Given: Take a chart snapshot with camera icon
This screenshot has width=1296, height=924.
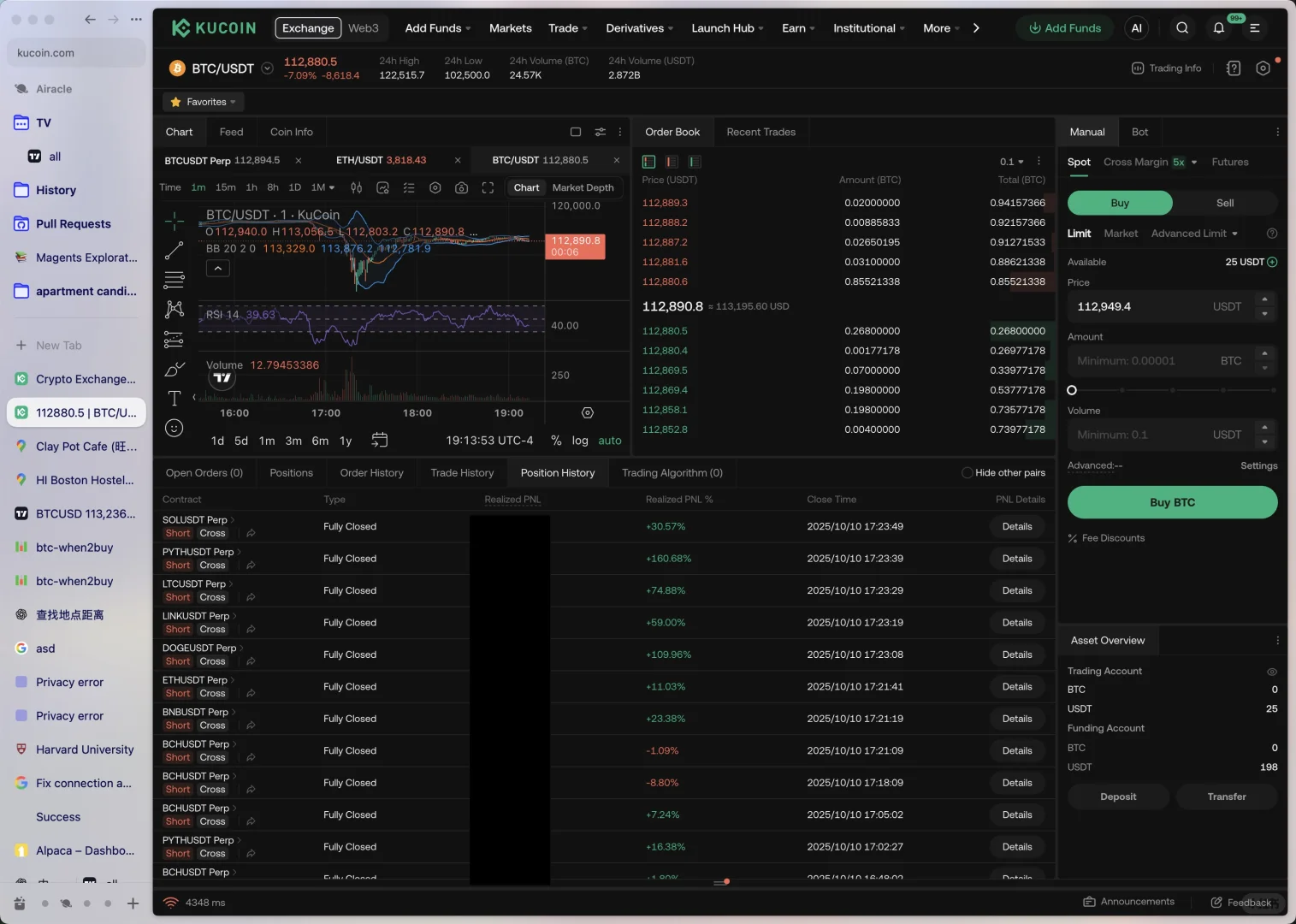Looking at the screenshot, I should 462,188.
